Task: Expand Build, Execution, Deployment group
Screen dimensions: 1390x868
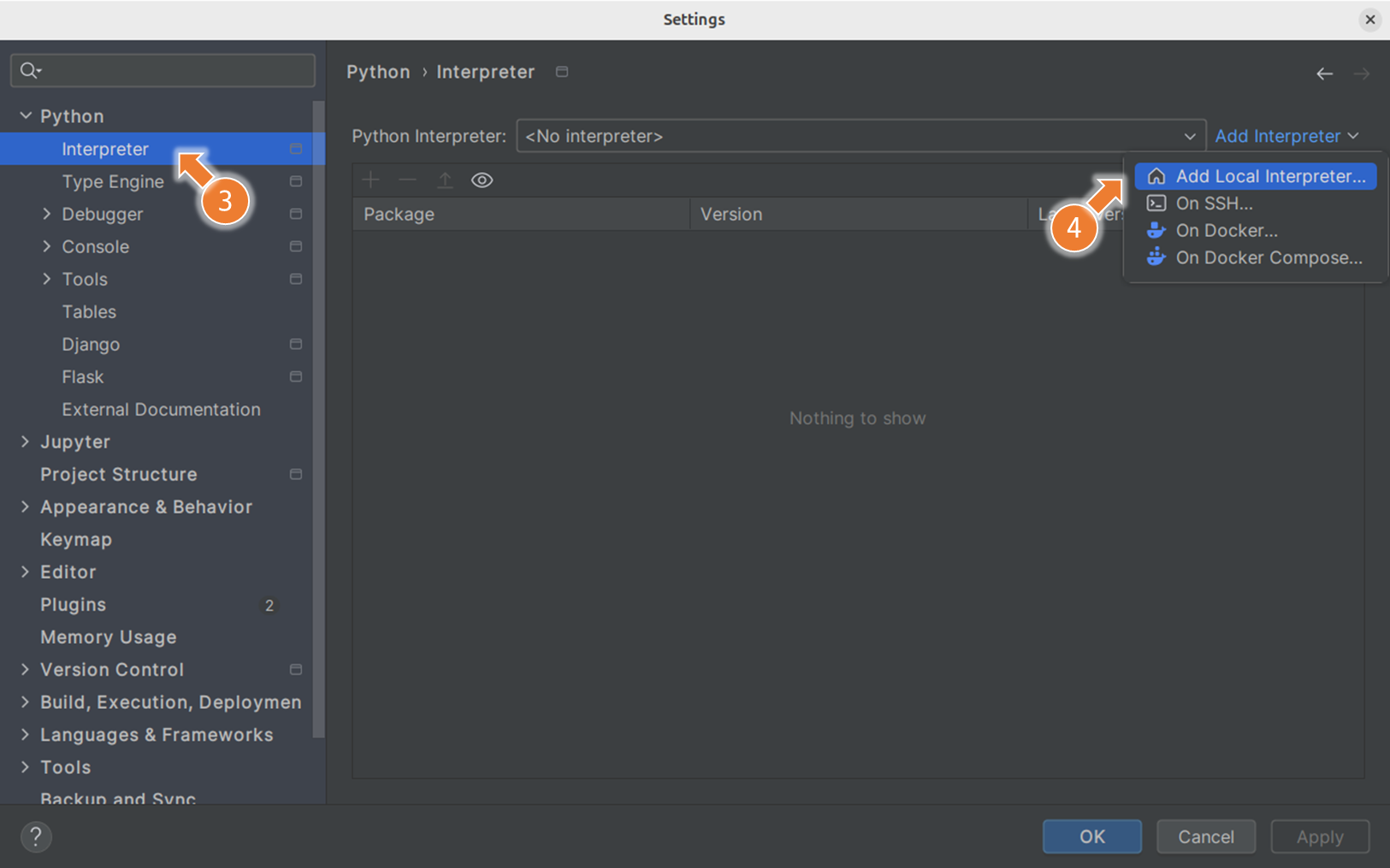Action: 26,702
